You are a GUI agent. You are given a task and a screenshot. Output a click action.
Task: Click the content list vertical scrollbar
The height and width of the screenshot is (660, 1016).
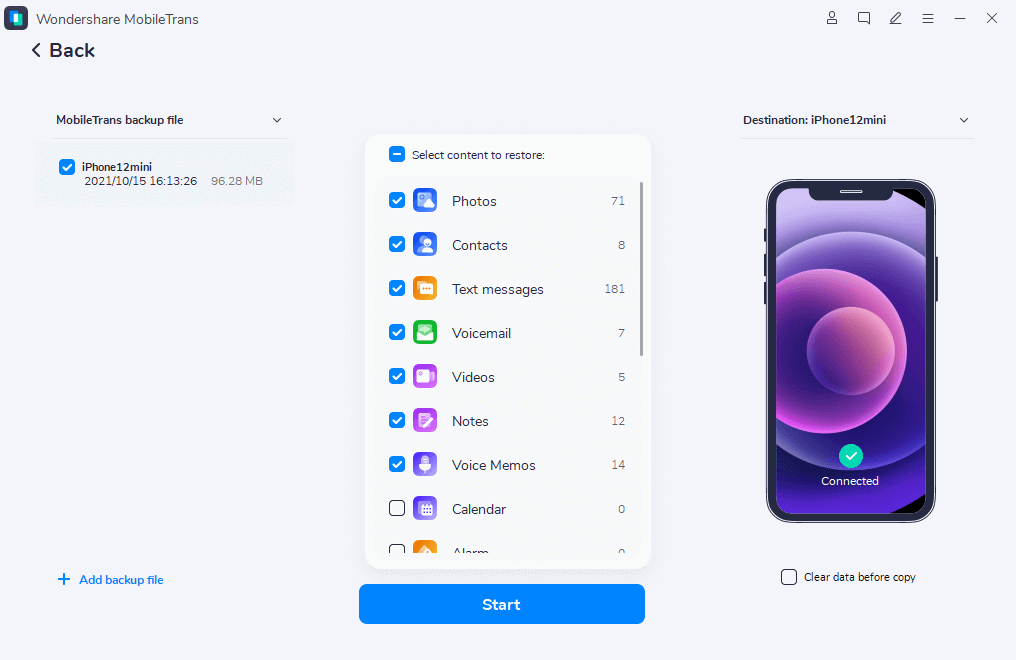641,268
